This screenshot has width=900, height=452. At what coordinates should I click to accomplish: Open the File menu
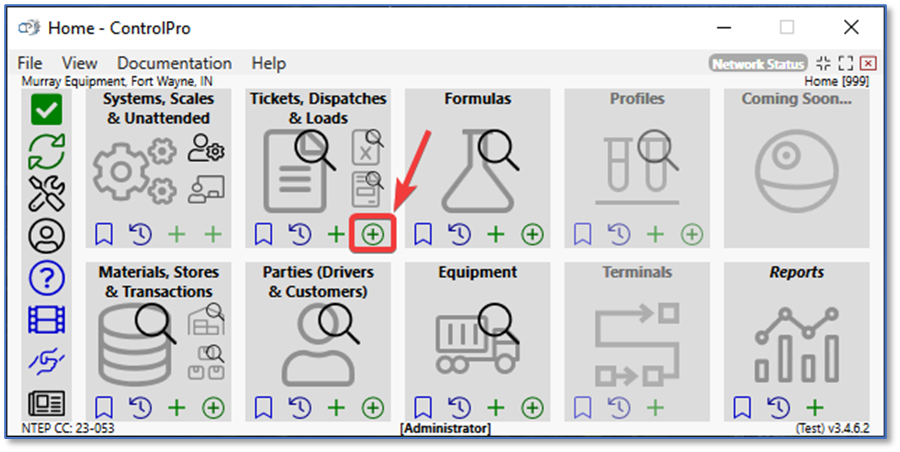pyautogui.click(x=30, y=63)
